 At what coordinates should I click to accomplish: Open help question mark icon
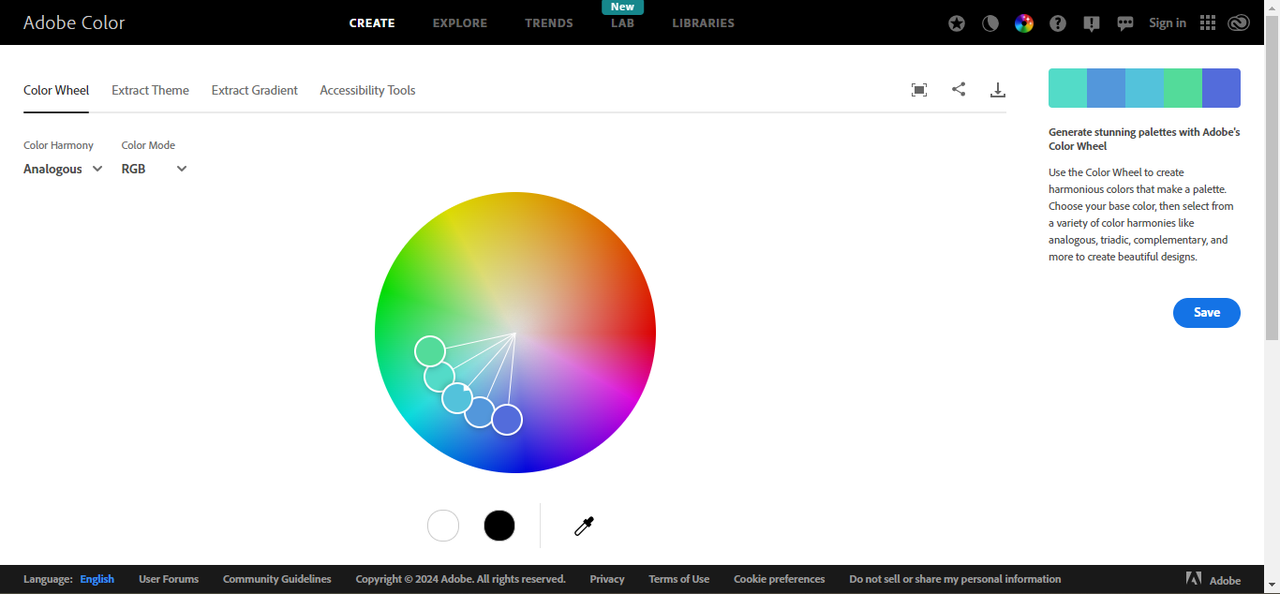(1058, 23)
